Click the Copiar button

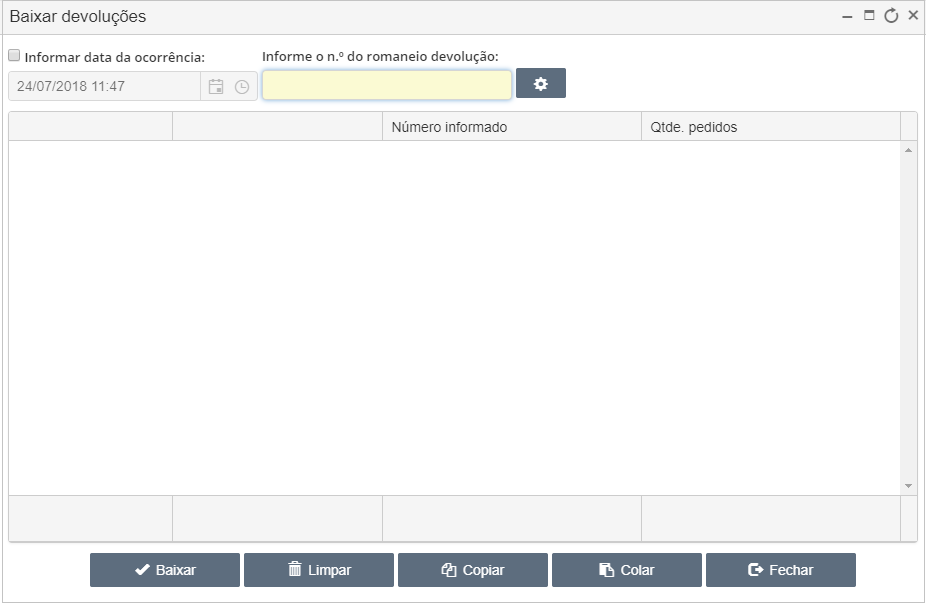[473, 570]
